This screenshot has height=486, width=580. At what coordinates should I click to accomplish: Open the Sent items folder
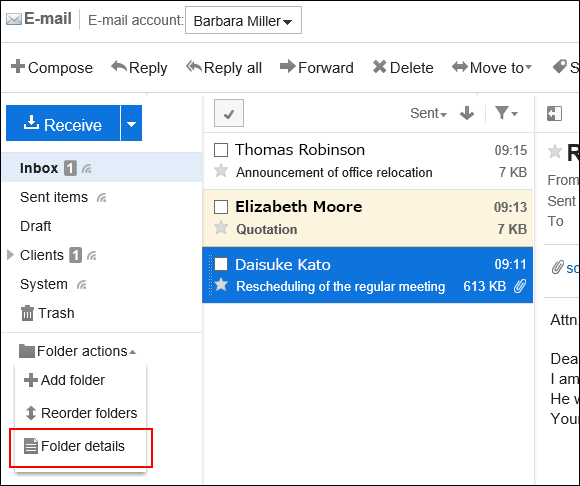point(54,197)
